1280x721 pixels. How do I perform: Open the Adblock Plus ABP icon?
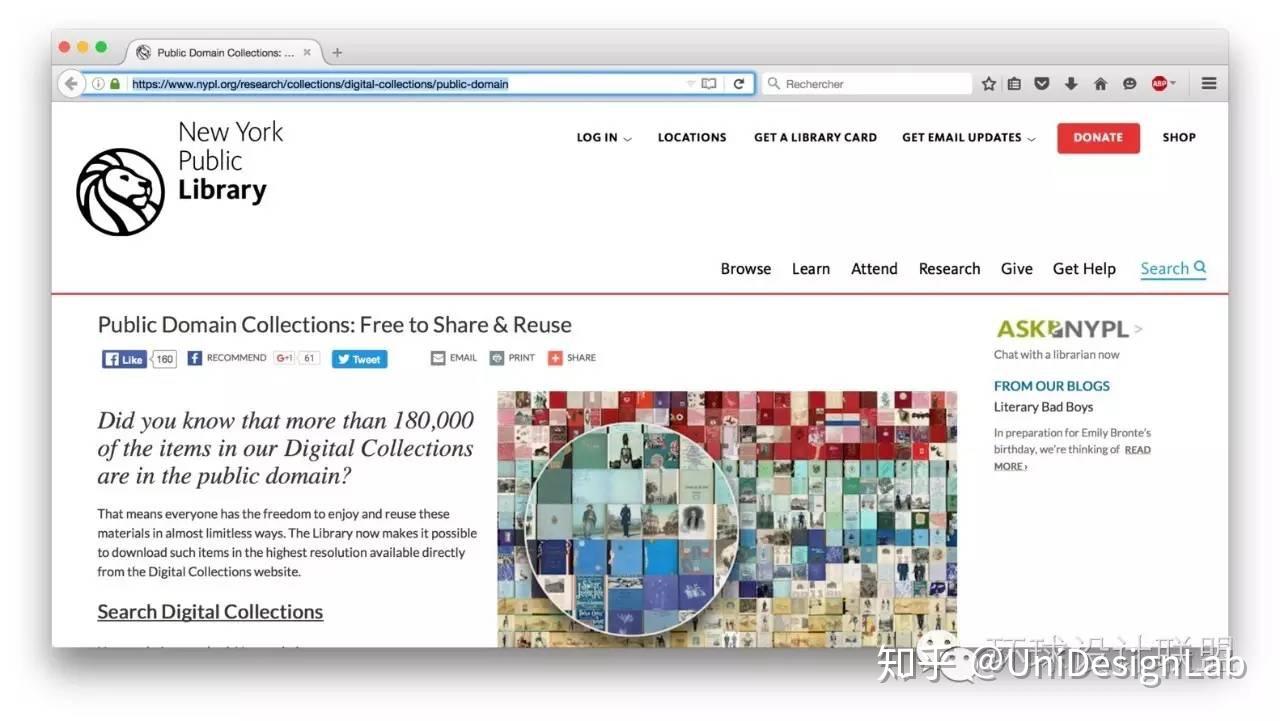pyautogui.click(x=1160, y=84)
